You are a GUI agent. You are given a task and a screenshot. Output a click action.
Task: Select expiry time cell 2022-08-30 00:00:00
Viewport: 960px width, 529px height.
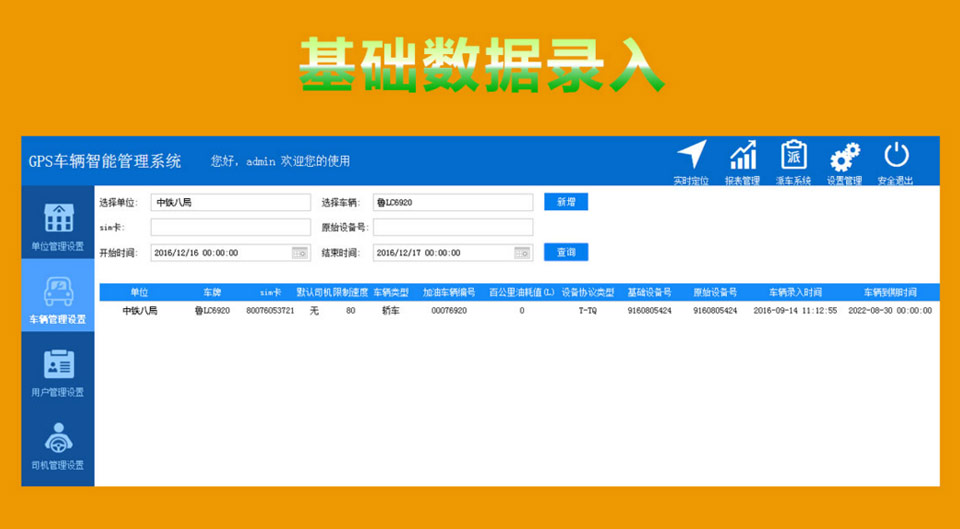coord(890,311)
